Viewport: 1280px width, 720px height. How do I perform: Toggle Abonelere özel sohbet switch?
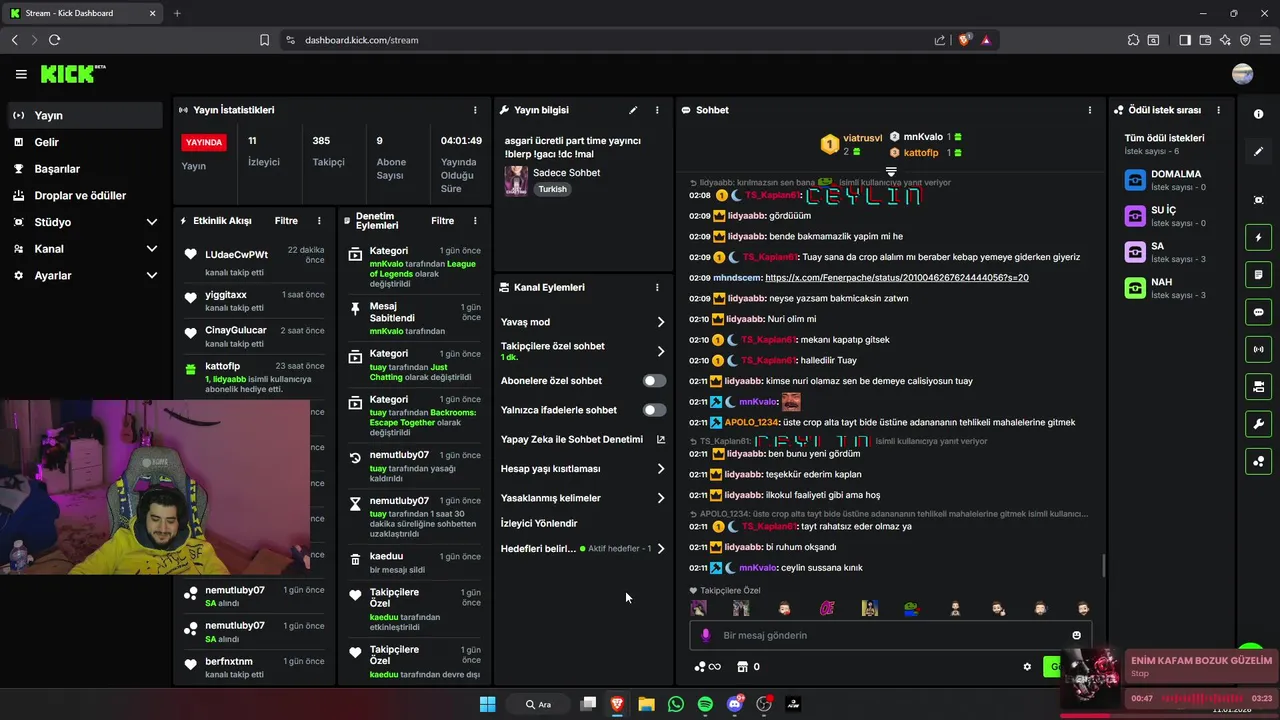pos(654,381)
